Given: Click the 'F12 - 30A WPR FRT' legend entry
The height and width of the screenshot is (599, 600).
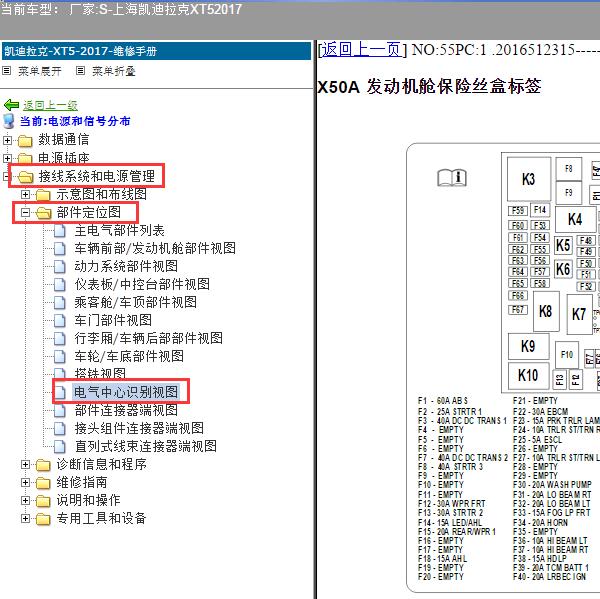Looking at the screenshot, I should click(x=452, y=504).
